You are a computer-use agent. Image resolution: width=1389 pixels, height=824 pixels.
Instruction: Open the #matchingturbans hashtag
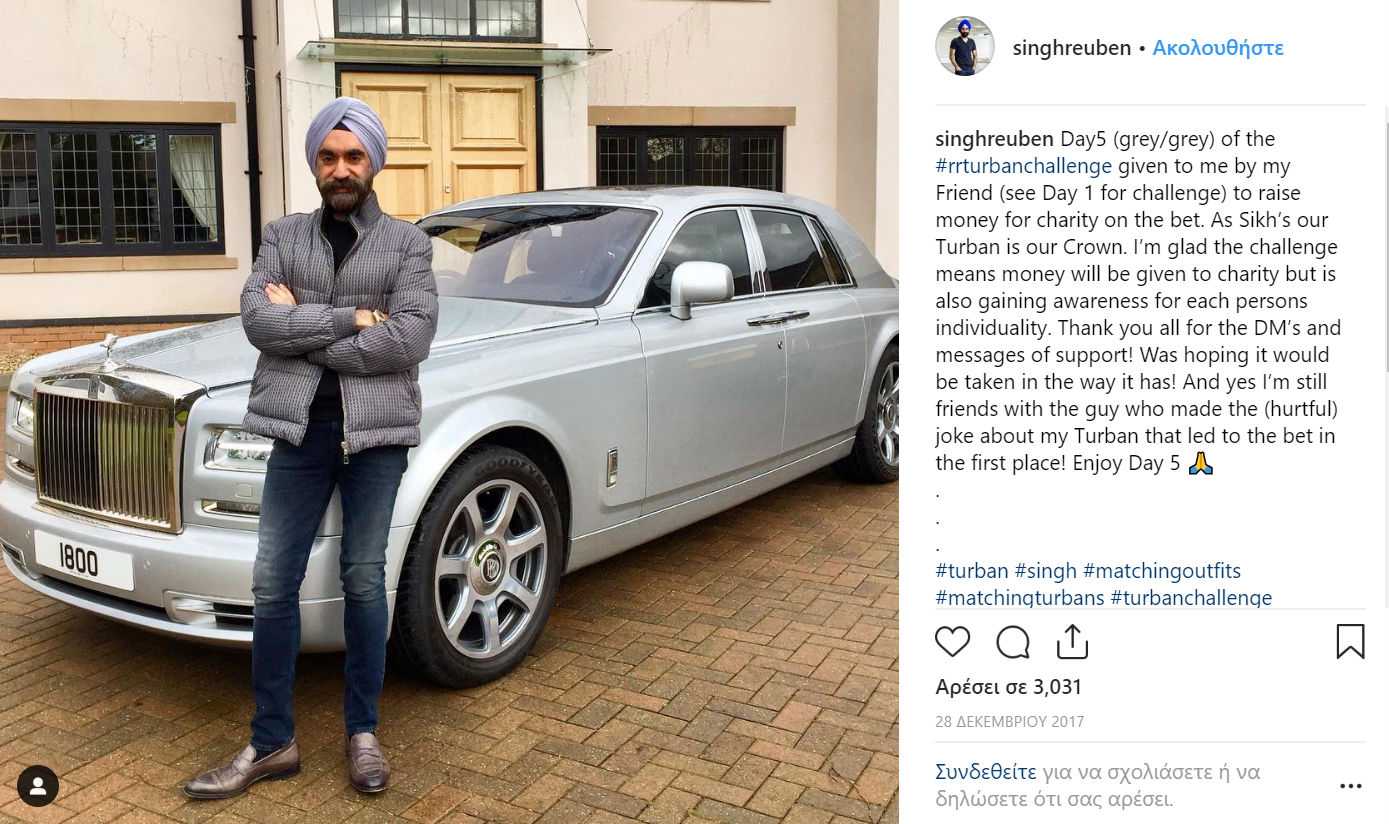pyautogui.click(x=1020, y=598)
